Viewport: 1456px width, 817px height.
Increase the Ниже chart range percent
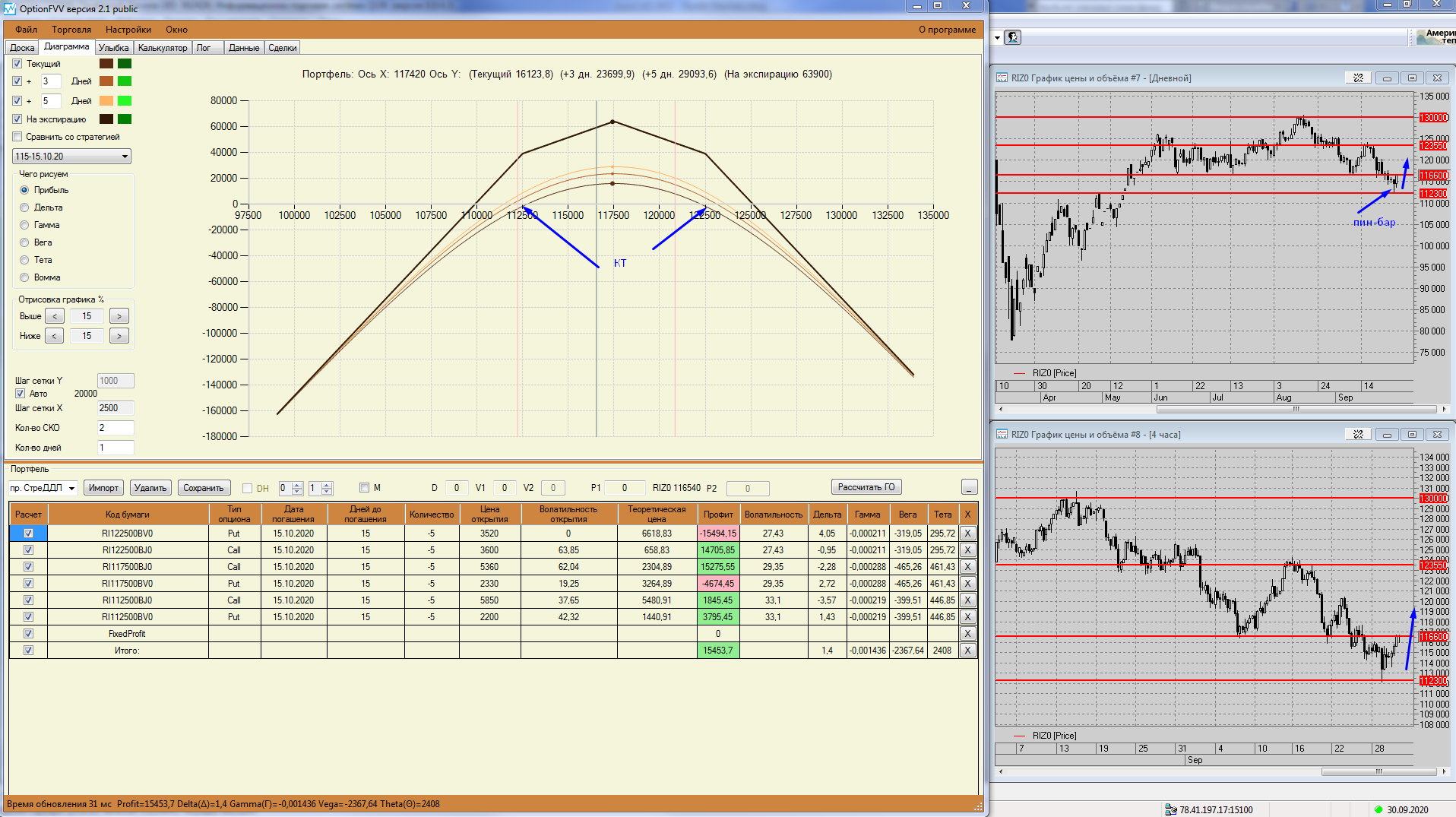[x=119, y=336]
